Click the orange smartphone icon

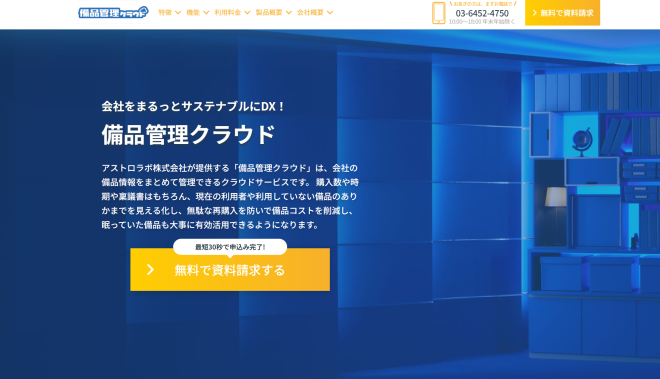[x=439, y=13]
